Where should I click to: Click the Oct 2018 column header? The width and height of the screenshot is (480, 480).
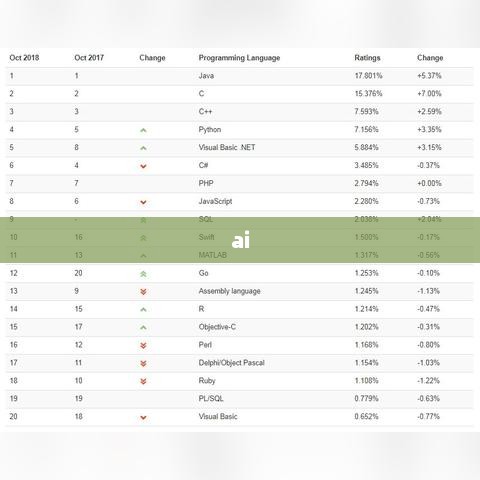24,58
